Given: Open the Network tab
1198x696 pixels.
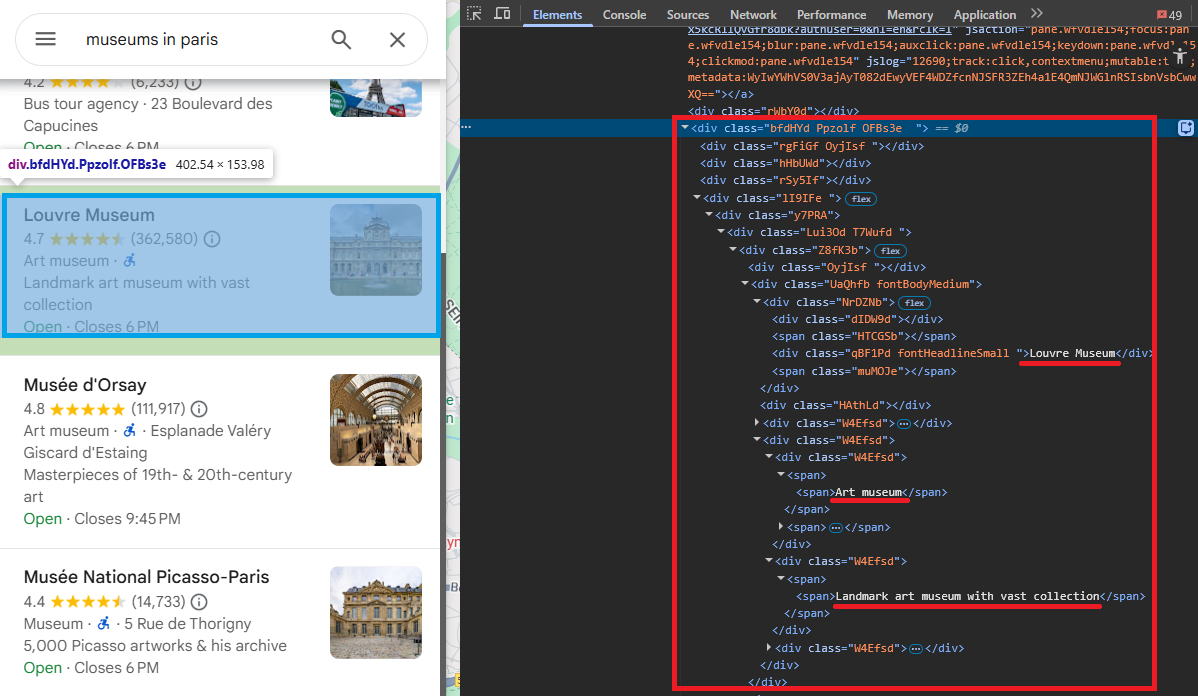Looking at the screenshot, I should coord(753,15).
